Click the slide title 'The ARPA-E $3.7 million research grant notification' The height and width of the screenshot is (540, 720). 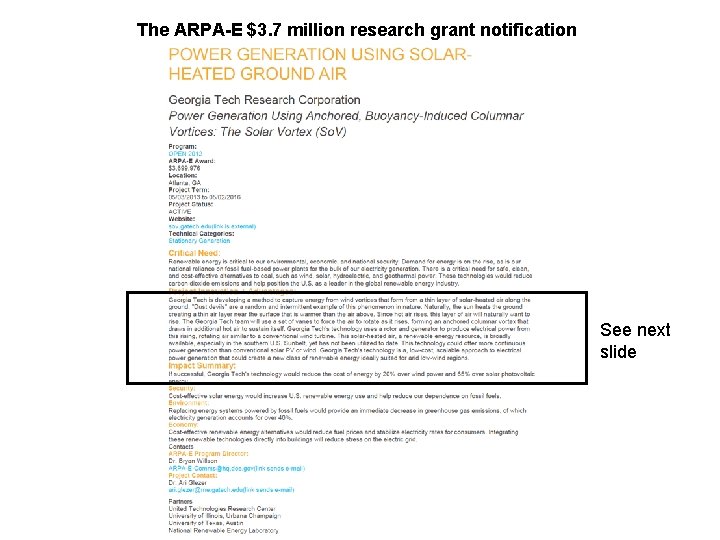(x=357, y=30)
